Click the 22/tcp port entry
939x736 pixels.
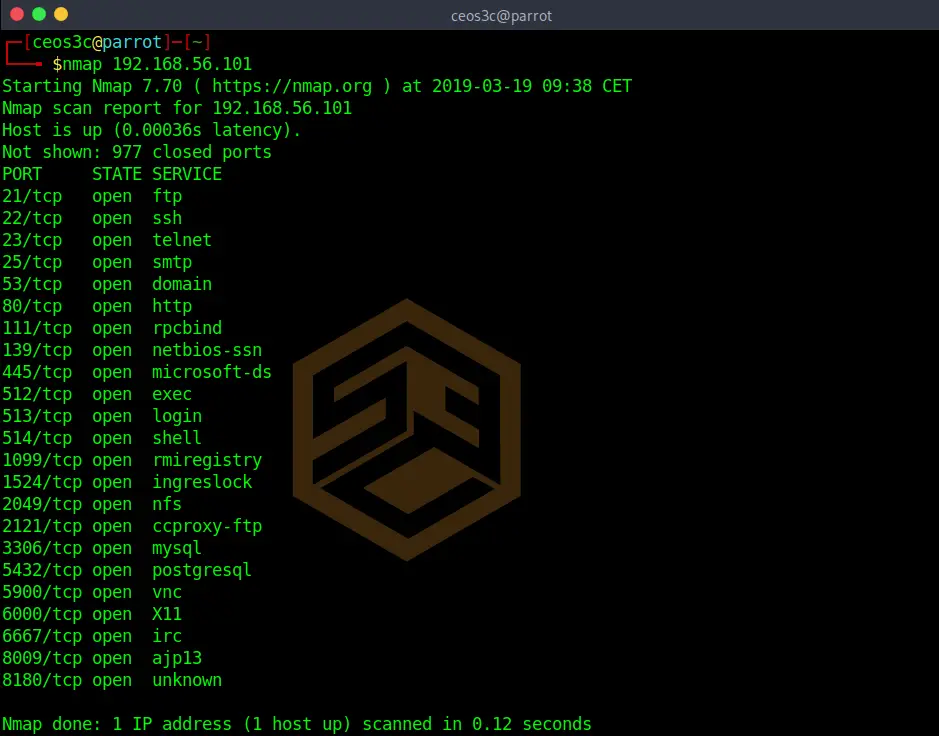pyautogui.click(x=32, y=219)
